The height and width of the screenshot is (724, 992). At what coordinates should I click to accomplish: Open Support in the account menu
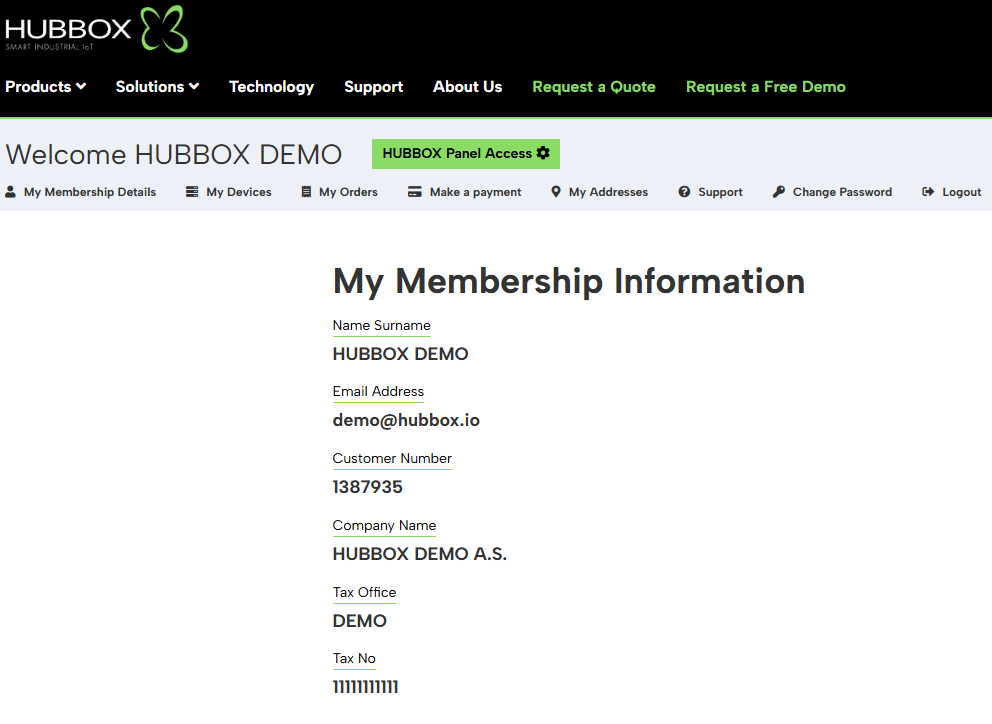pos(710,192)
